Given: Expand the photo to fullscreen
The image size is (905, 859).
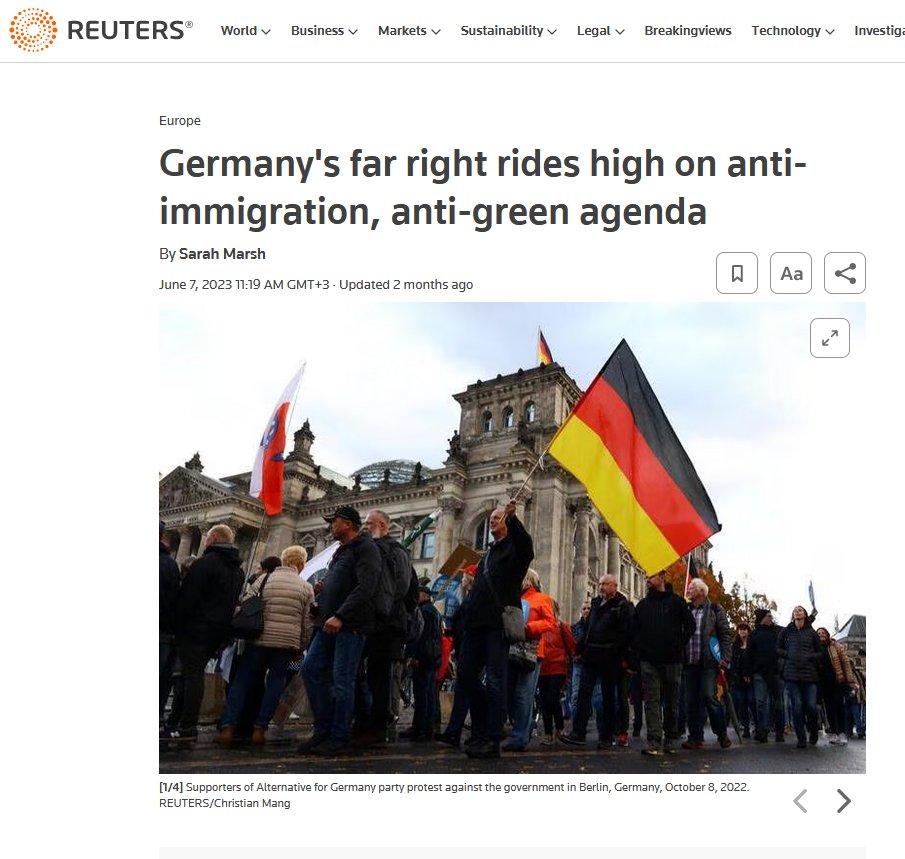Looking at the screenshot, I should pyautogui.click(x=829, y=338).
